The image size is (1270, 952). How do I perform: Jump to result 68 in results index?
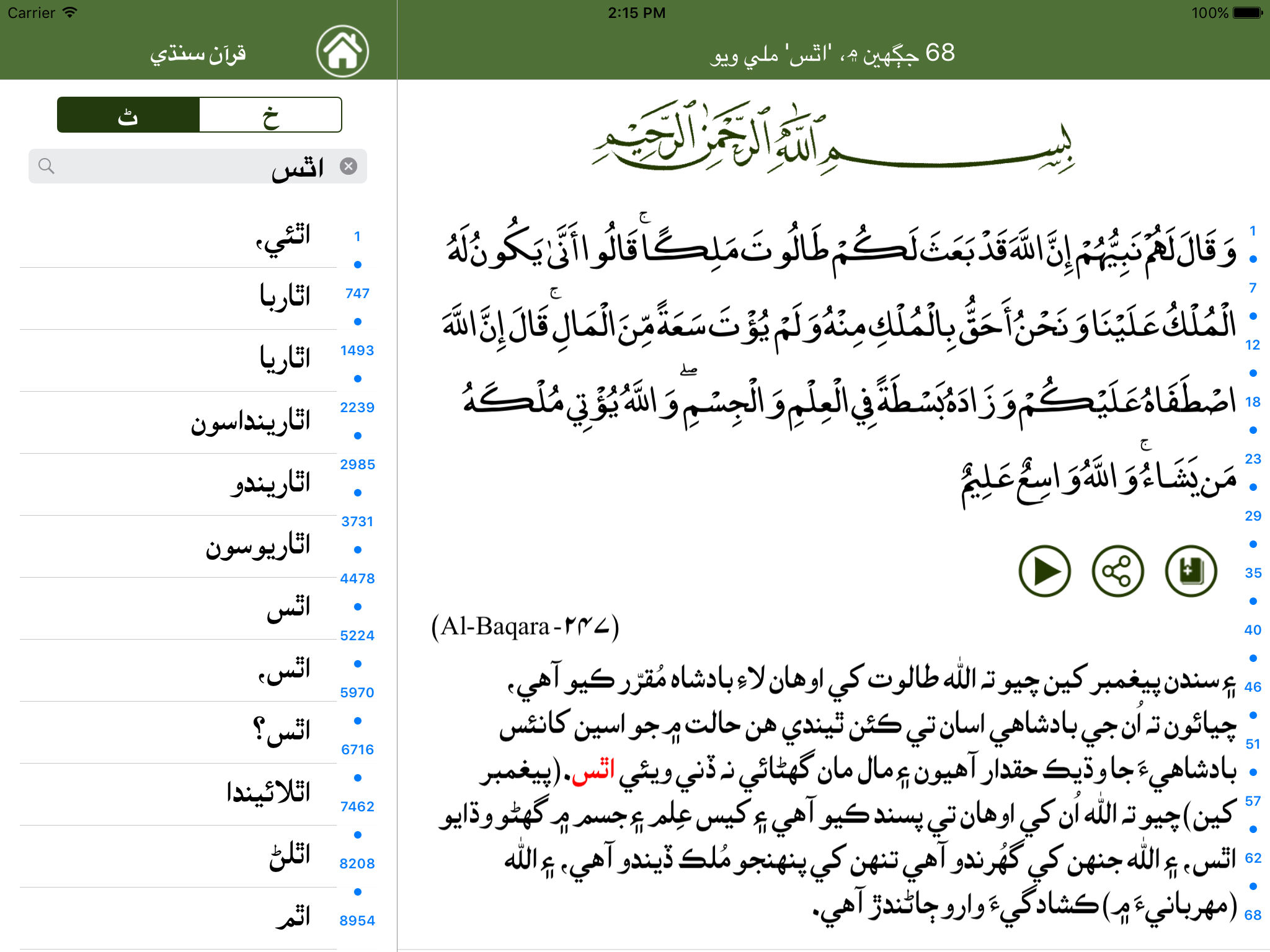pos(1253,915)
